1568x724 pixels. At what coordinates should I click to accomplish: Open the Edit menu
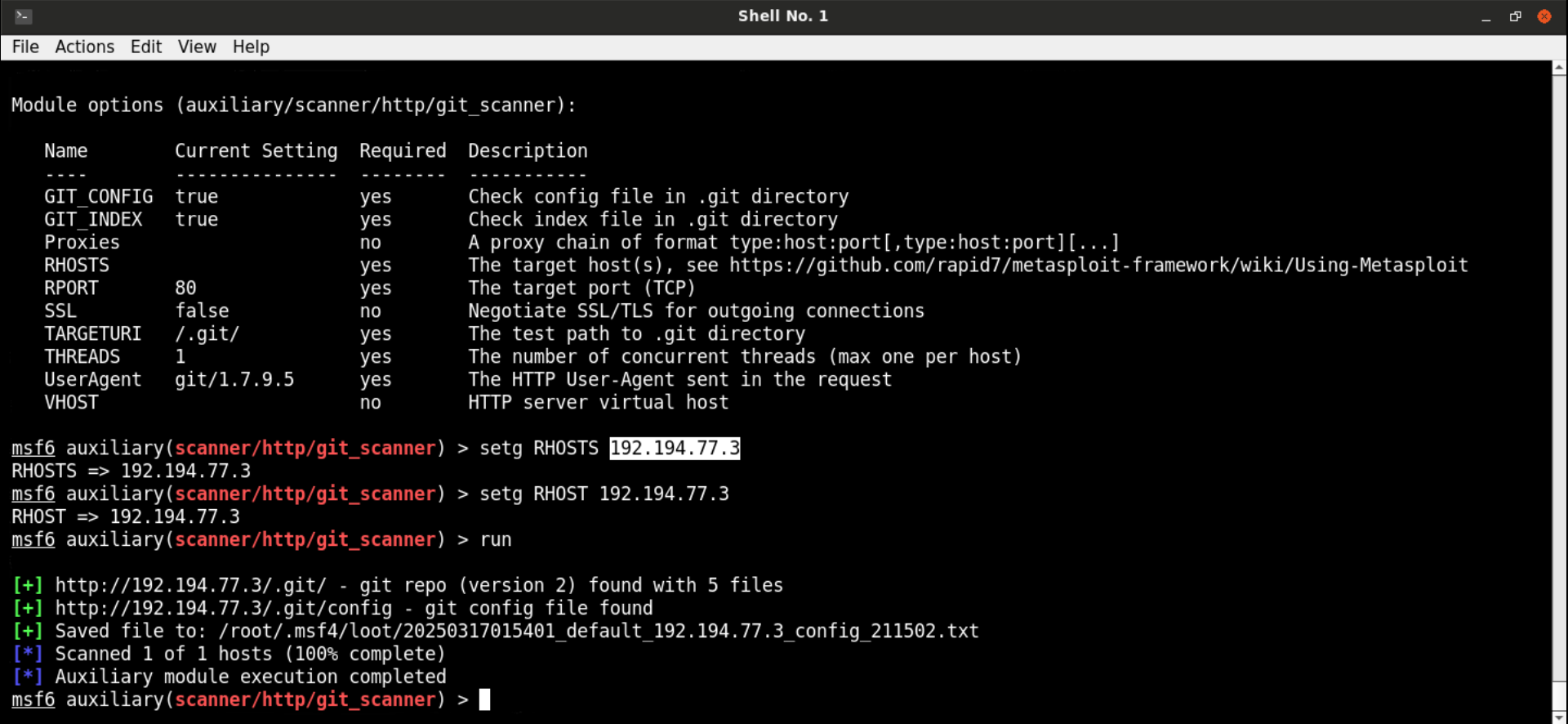145,47
